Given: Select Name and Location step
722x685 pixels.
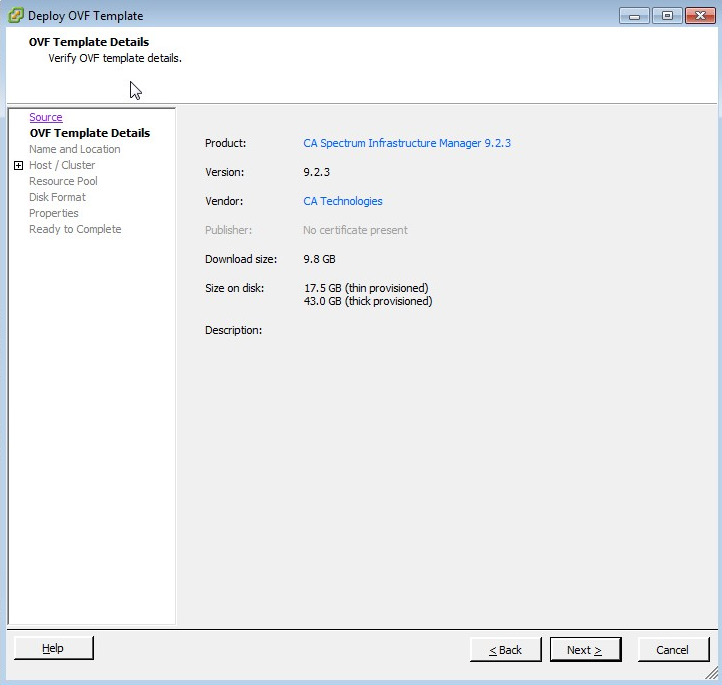Looking at the screenshot, I should 75,149.
